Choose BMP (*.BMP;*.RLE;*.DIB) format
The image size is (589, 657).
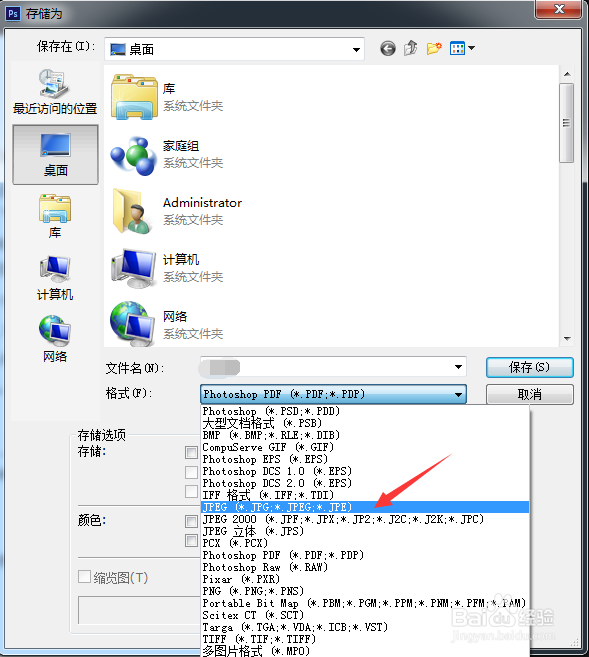pos(365,435)
